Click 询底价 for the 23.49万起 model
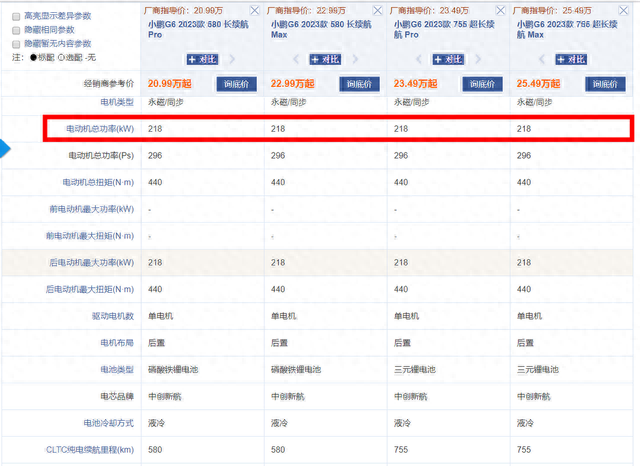 tap(482, 84)
